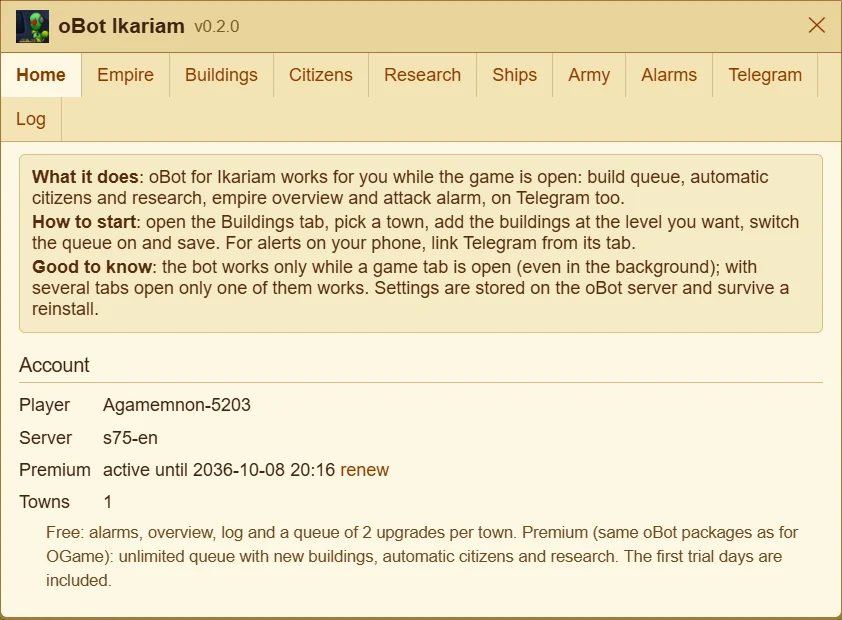Click the Account section heading
The image size is (842, 620).
54,365
